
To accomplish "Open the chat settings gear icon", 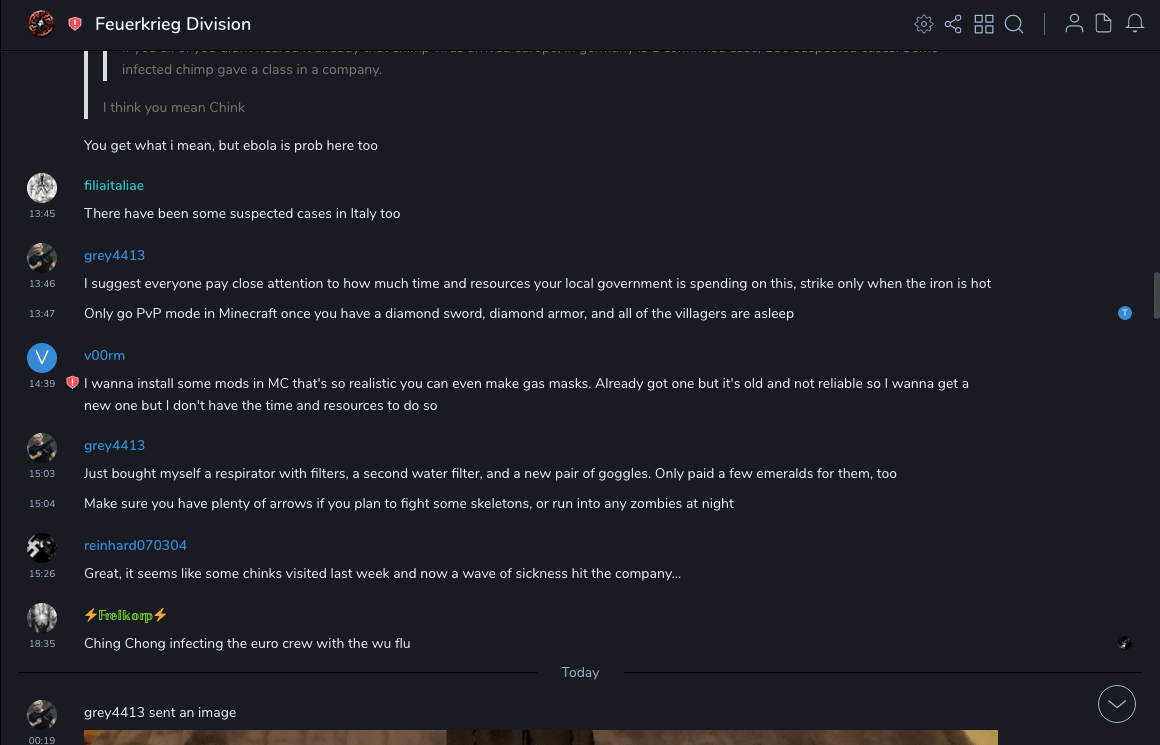I will (x=924, y=24).
